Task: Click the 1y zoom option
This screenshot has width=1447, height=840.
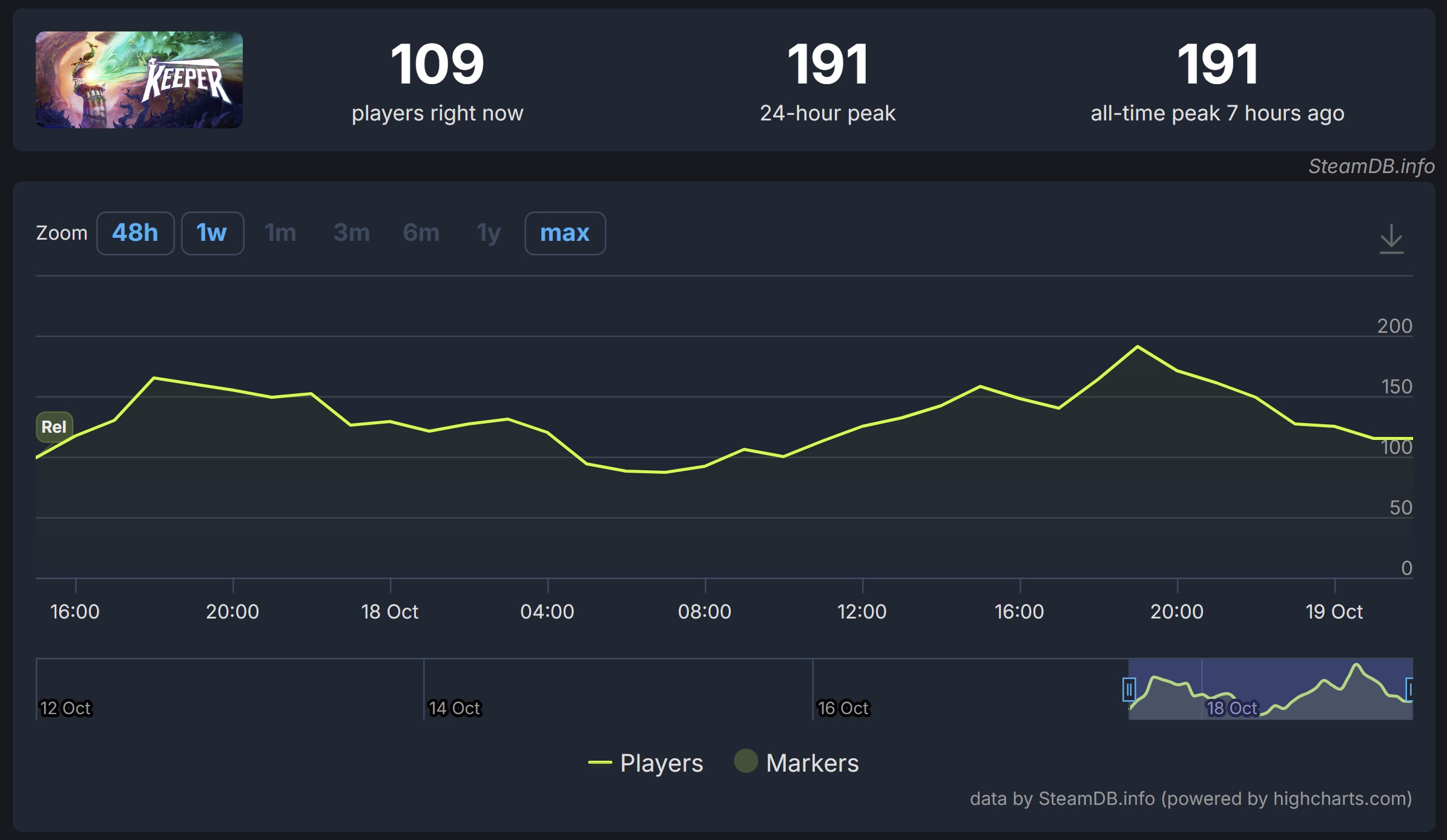Action: pyautogui.click(x=489, y=233)
